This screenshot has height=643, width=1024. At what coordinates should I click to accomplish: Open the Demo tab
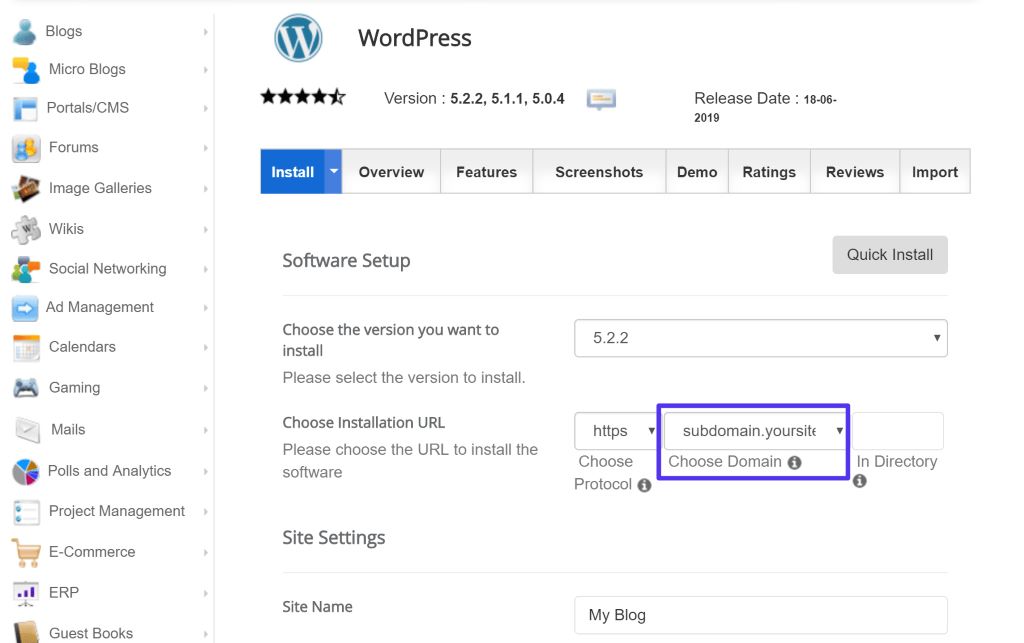(697, 172)
